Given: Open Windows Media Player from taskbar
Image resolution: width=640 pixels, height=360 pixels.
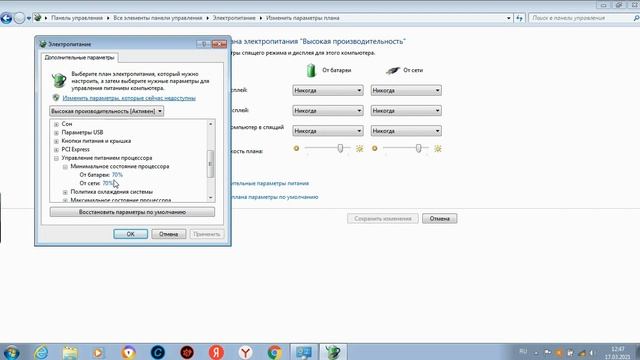Looking at the screenshot, I should pos(99,352).
